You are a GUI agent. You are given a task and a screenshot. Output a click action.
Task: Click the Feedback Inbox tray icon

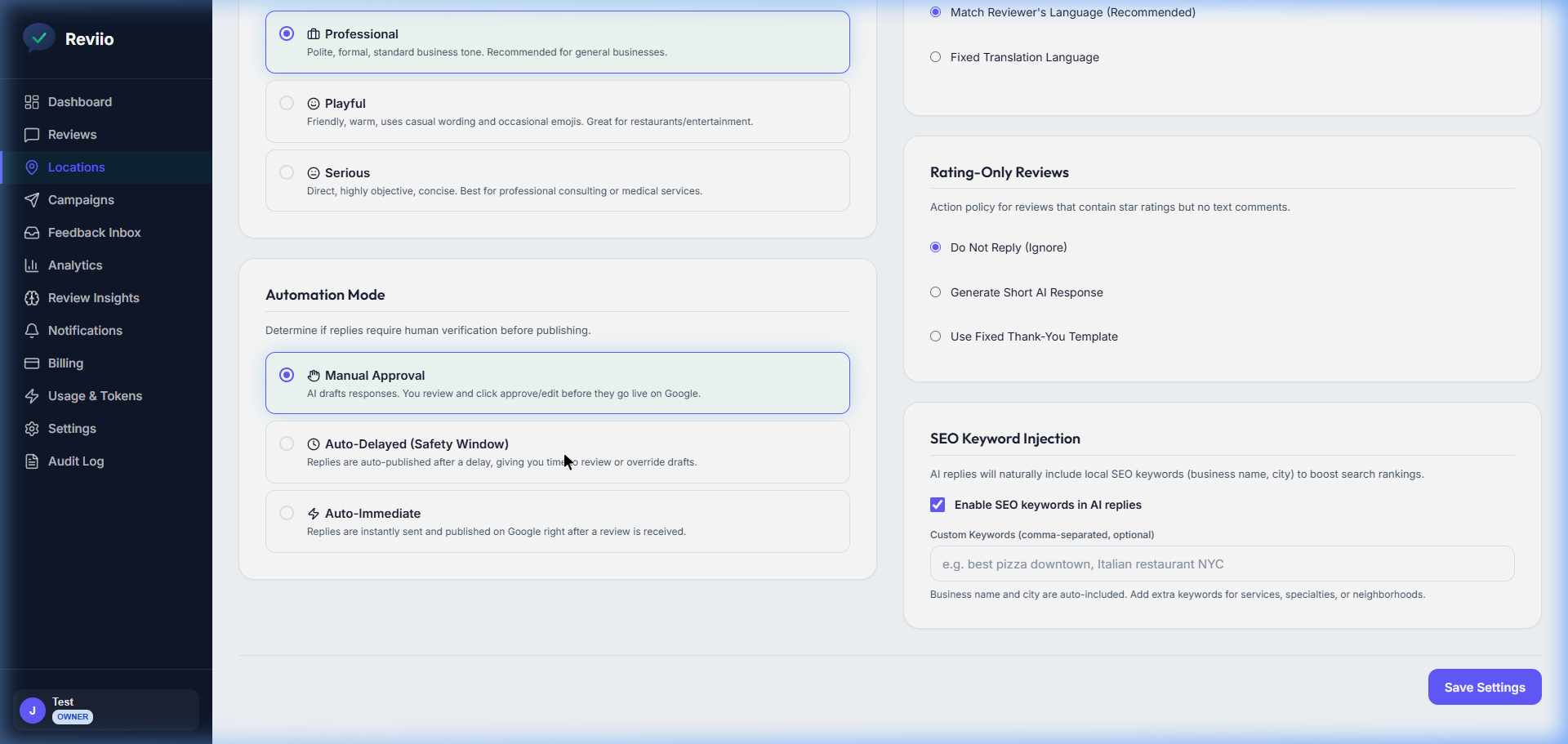tap(32, 233)
